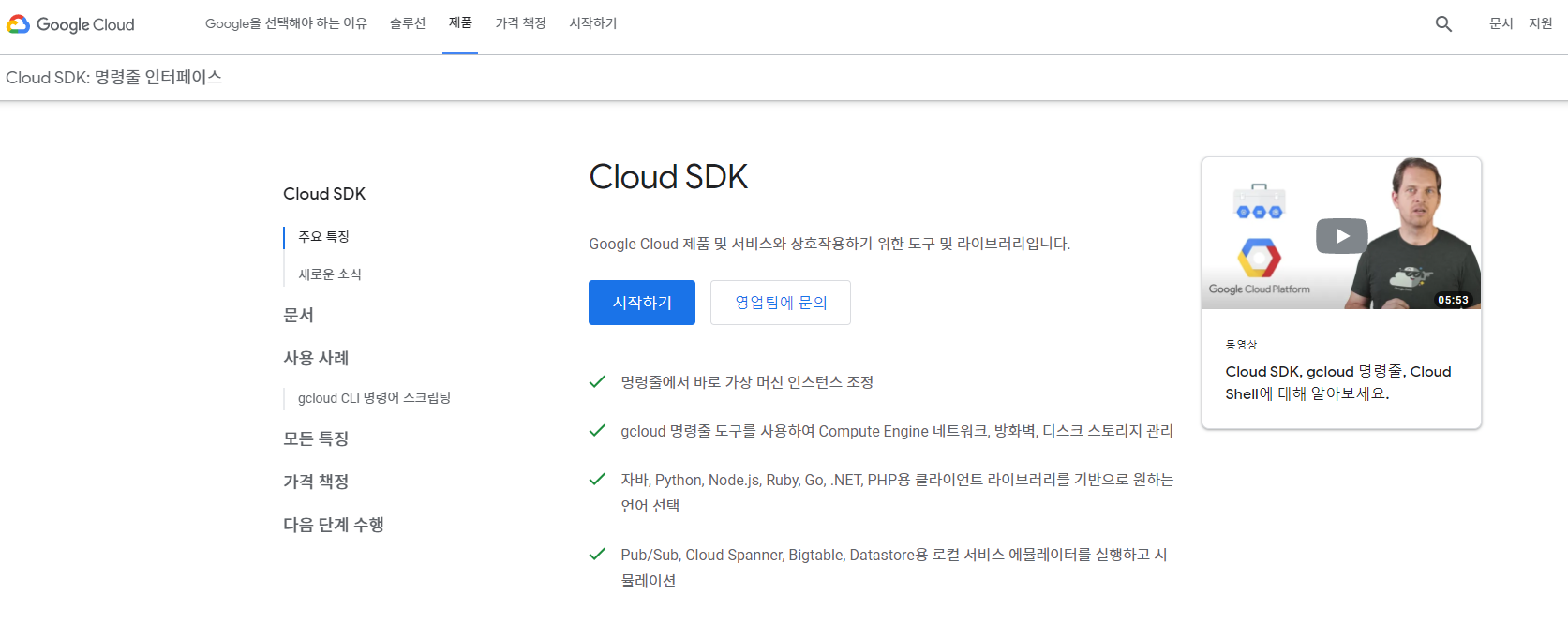Open 지원 link at top right
Viewport: 1568px width, 623px height.
point(1541,23)
